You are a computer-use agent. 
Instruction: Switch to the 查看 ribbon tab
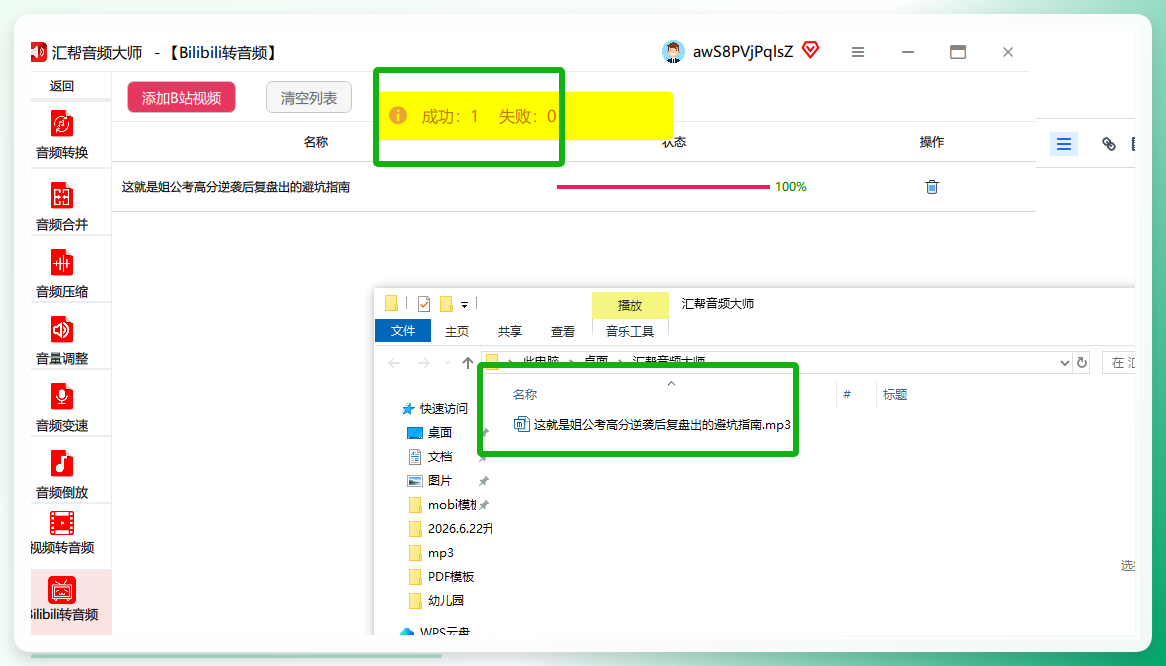[x=563, y=331]
